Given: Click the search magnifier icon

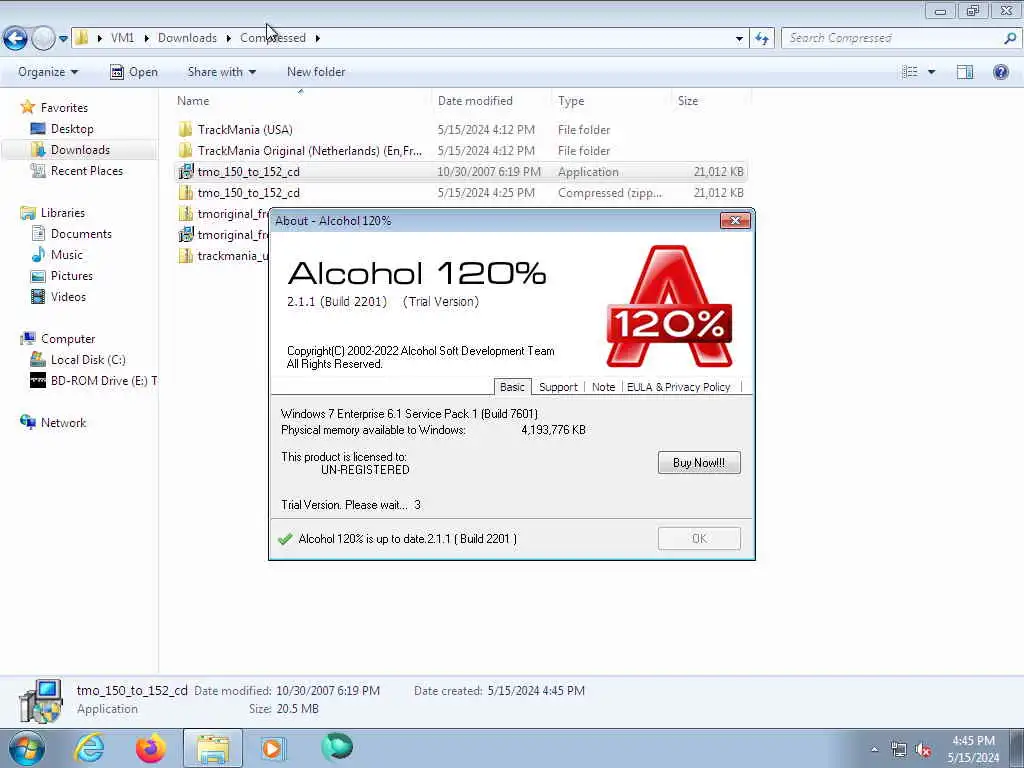Looking at the screenshot, I should point(1010,38).
